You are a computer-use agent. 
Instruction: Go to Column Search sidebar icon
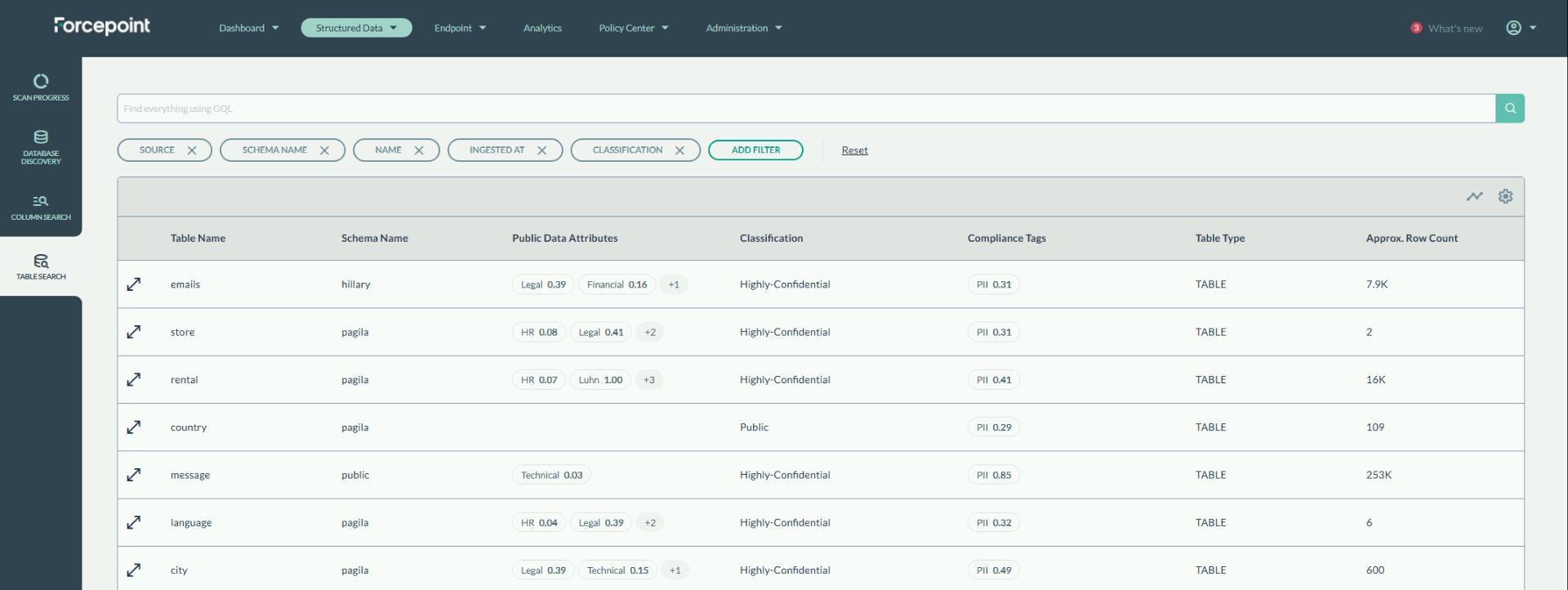point(41,208)
